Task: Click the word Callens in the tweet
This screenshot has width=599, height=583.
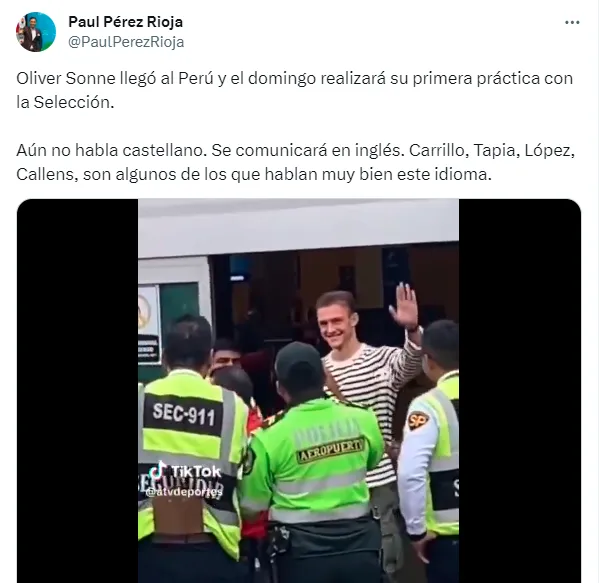Action: tap(47, 175)
